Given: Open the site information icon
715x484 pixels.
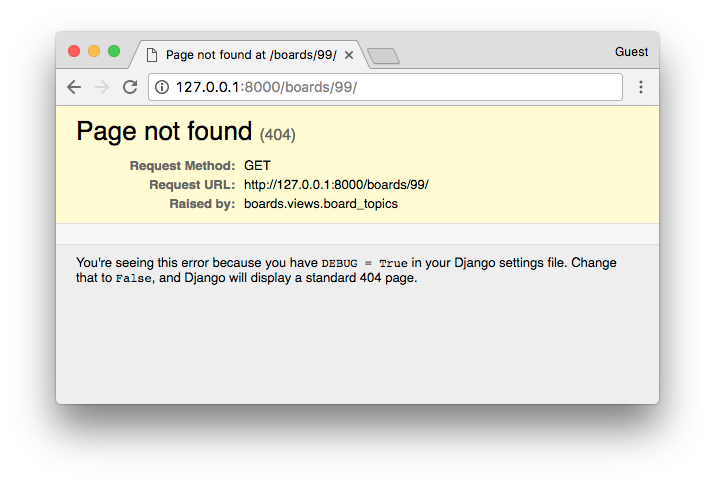Looking at the screenshot, I should (x=162, y=87).
